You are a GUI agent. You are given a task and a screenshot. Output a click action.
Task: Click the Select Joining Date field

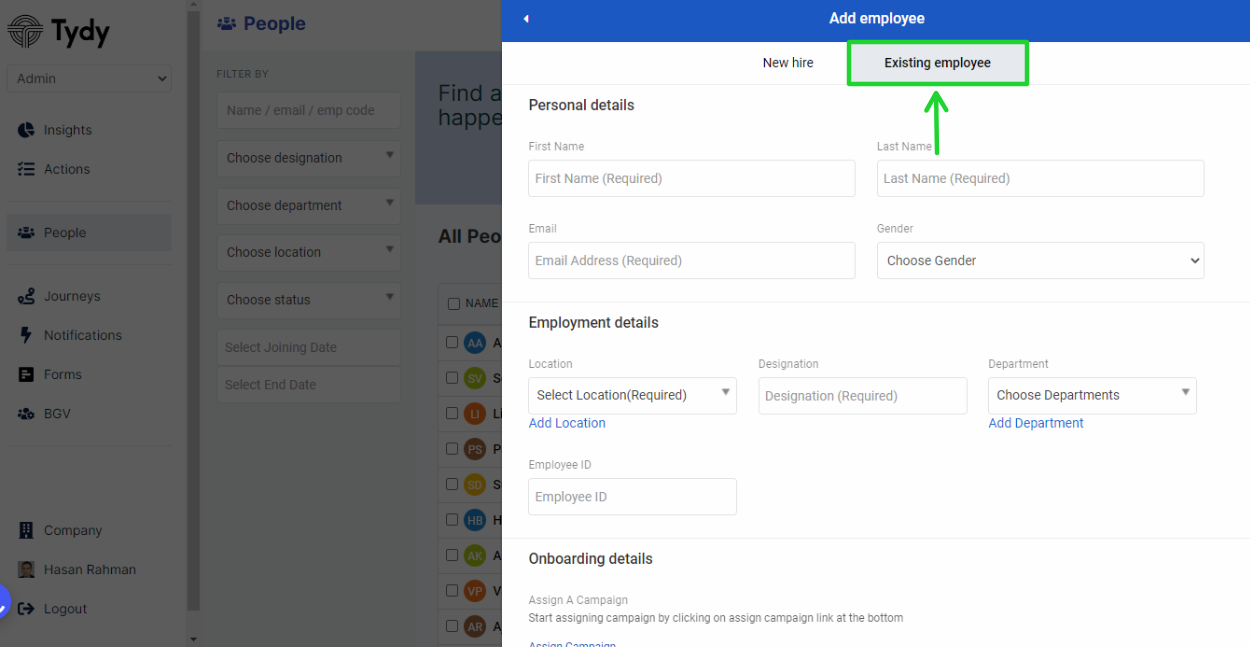click(x=309, y=347)
